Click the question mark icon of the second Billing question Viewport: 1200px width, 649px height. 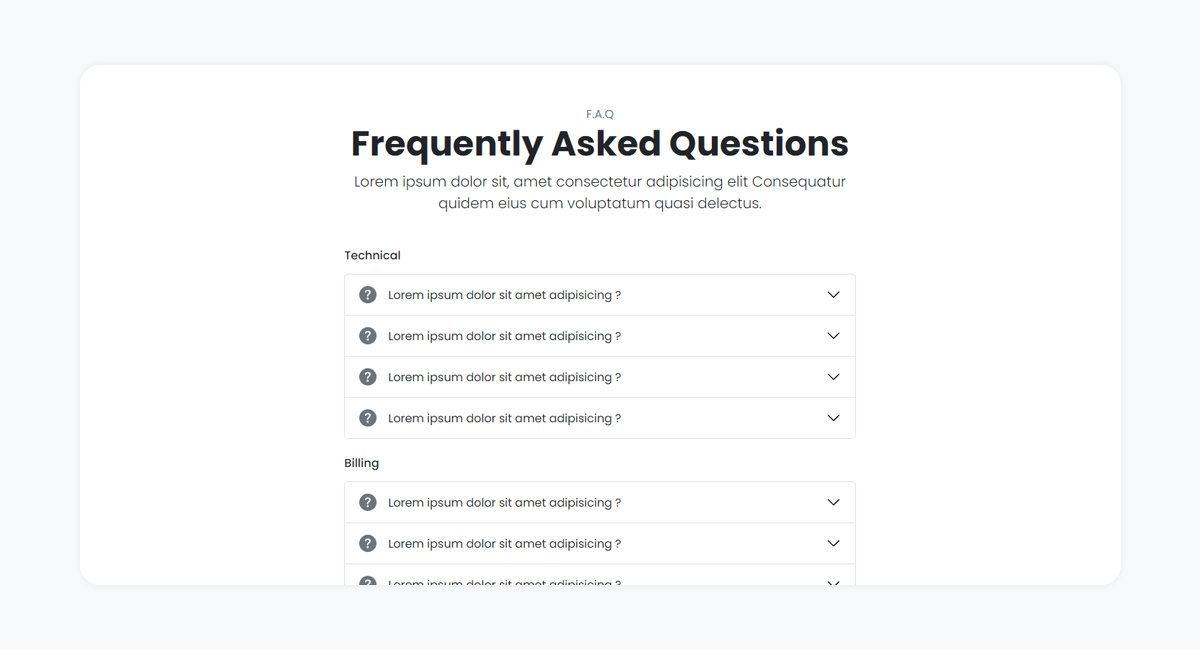click(x=368, y=543)
